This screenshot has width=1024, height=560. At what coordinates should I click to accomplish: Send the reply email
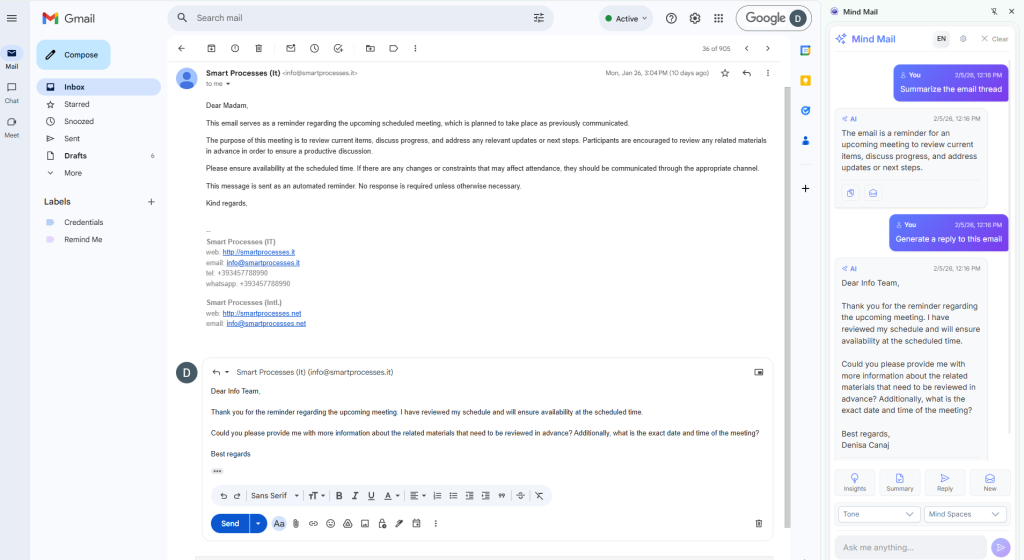tap(229, 523)
